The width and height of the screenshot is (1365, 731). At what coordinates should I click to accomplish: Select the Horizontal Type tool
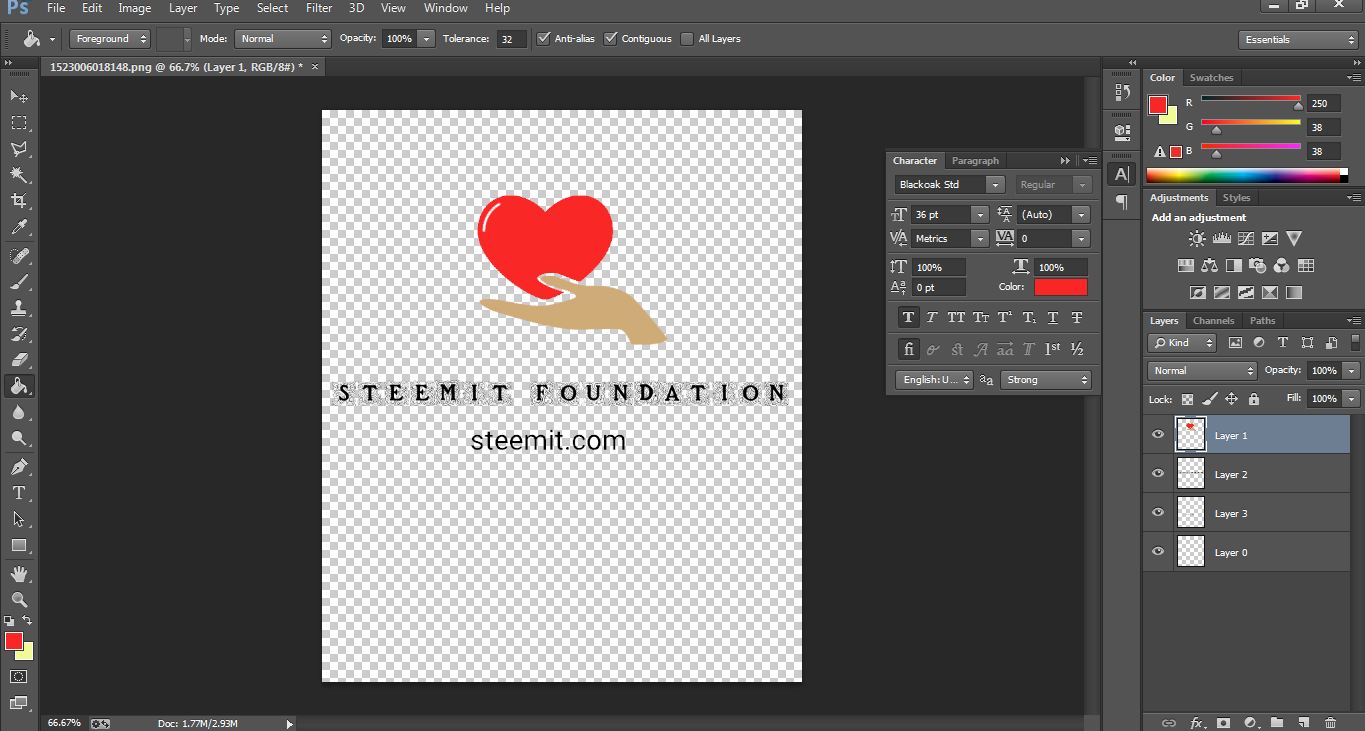point(19,493)
